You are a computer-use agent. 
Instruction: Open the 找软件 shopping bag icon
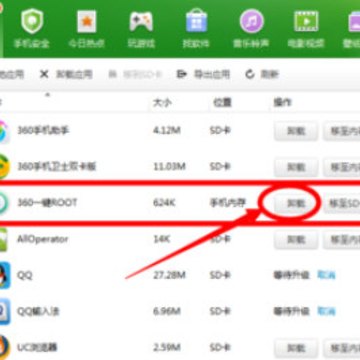[196, 21]
